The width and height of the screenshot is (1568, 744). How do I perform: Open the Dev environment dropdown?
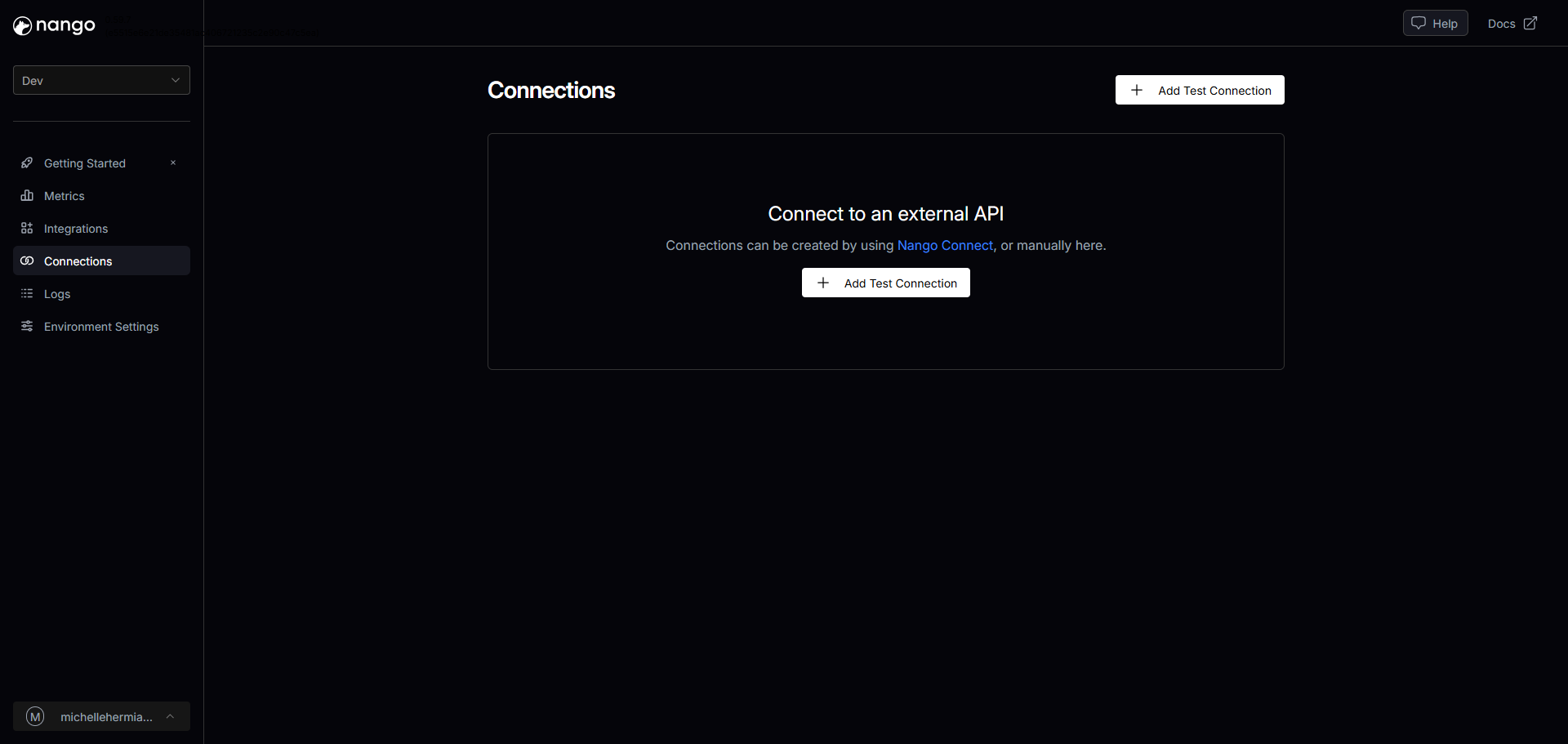click(101, 81)
